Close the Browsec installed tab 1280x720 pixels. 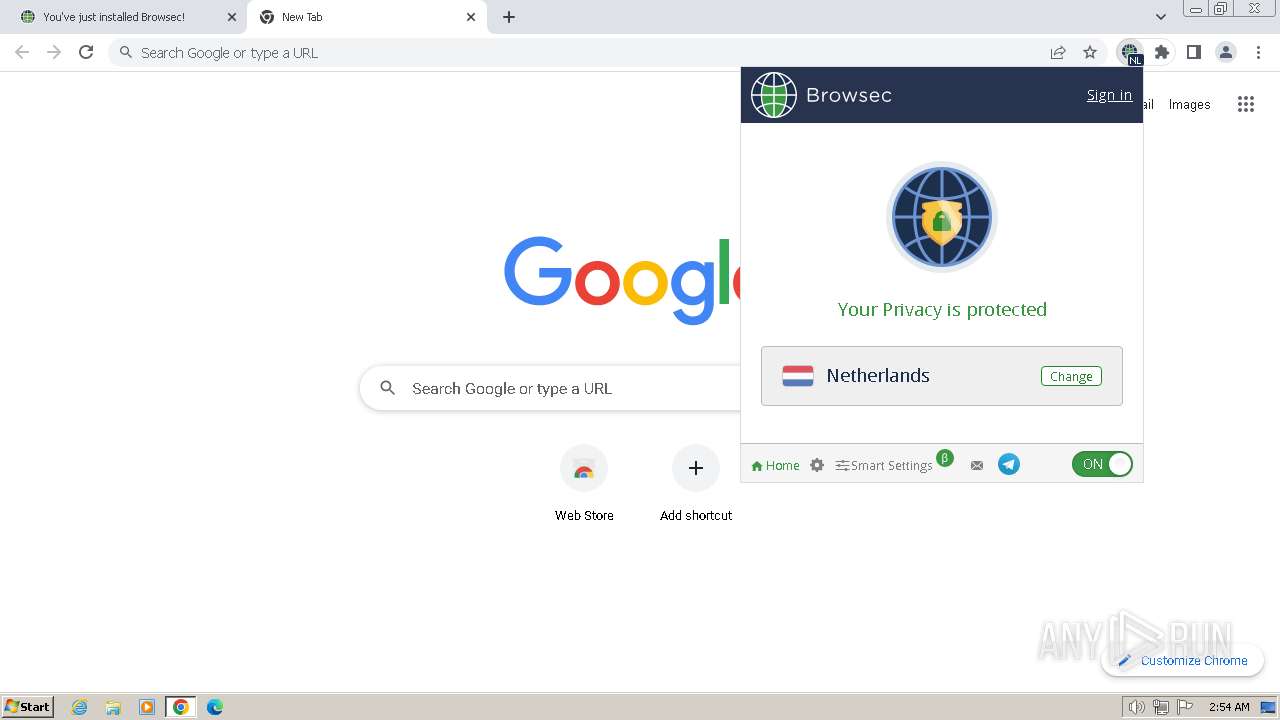pyautogui.click(x=232, y=17)
